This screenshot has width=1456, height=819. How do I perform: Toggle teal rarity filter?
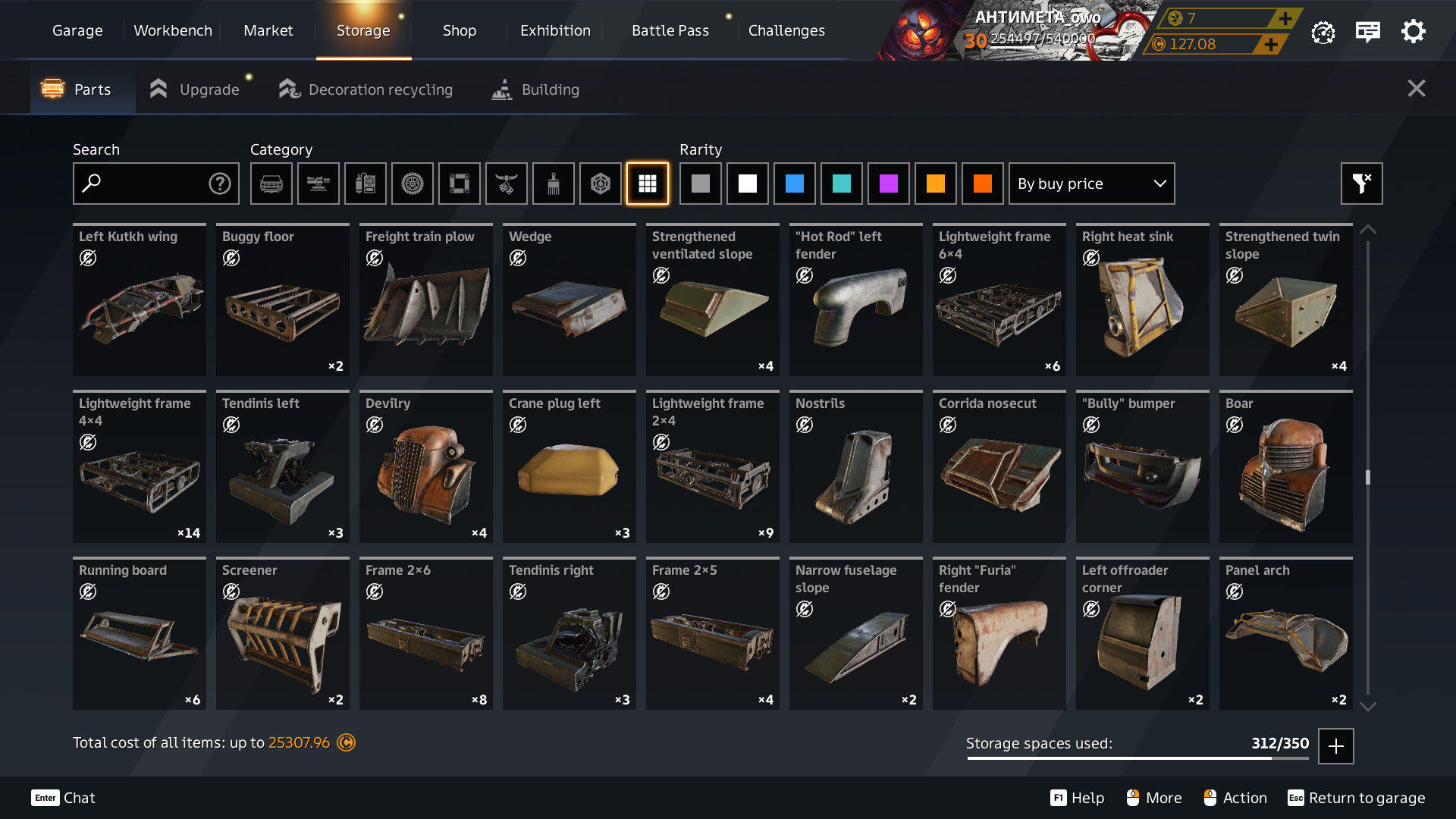pyautogui.click(x=842, y=184)
